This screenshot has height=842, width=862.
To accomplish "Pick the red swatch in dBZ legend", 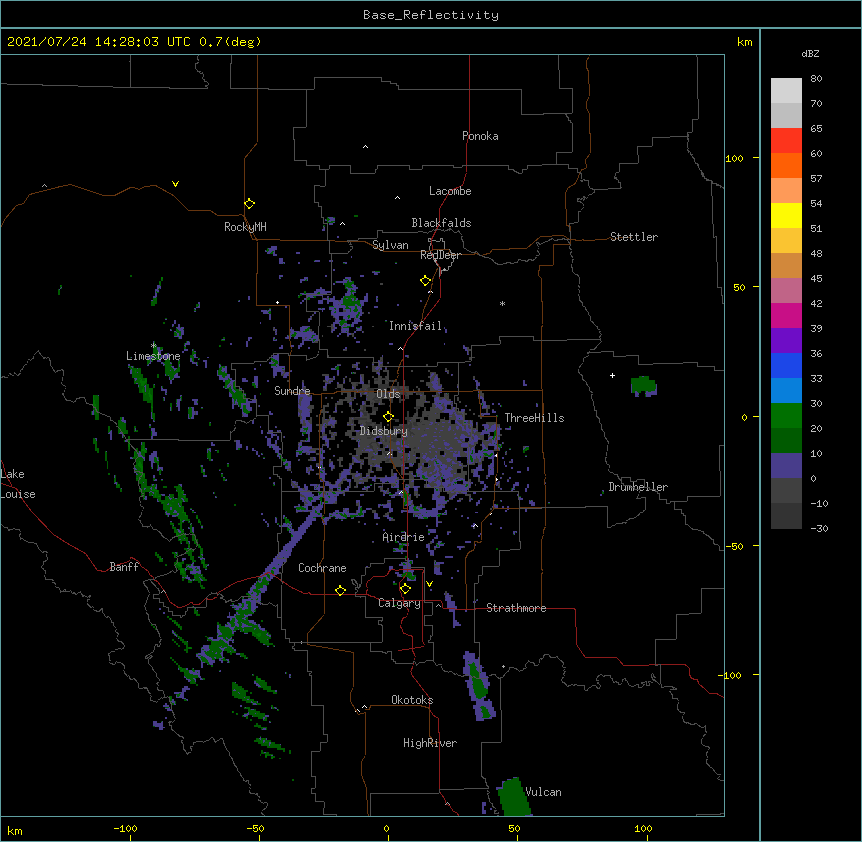I will coord(786,140).
